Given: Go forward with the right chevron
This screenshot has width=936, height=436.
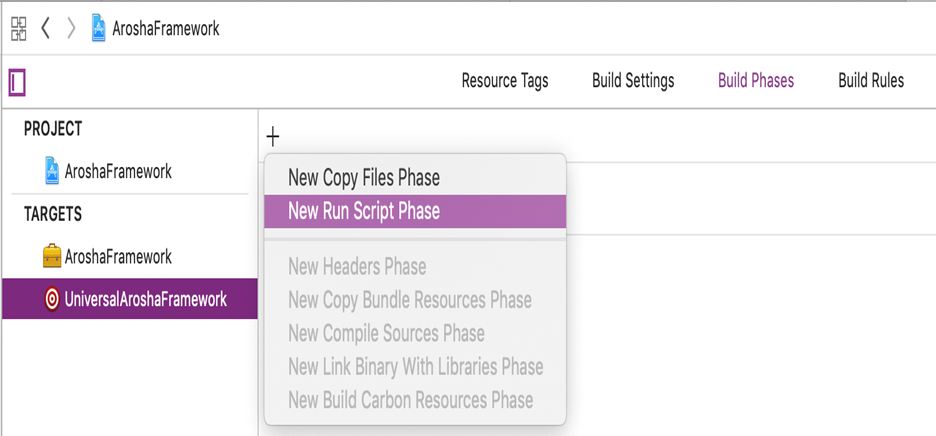Looking at the screenshot, I should click(x=71, y=28).
